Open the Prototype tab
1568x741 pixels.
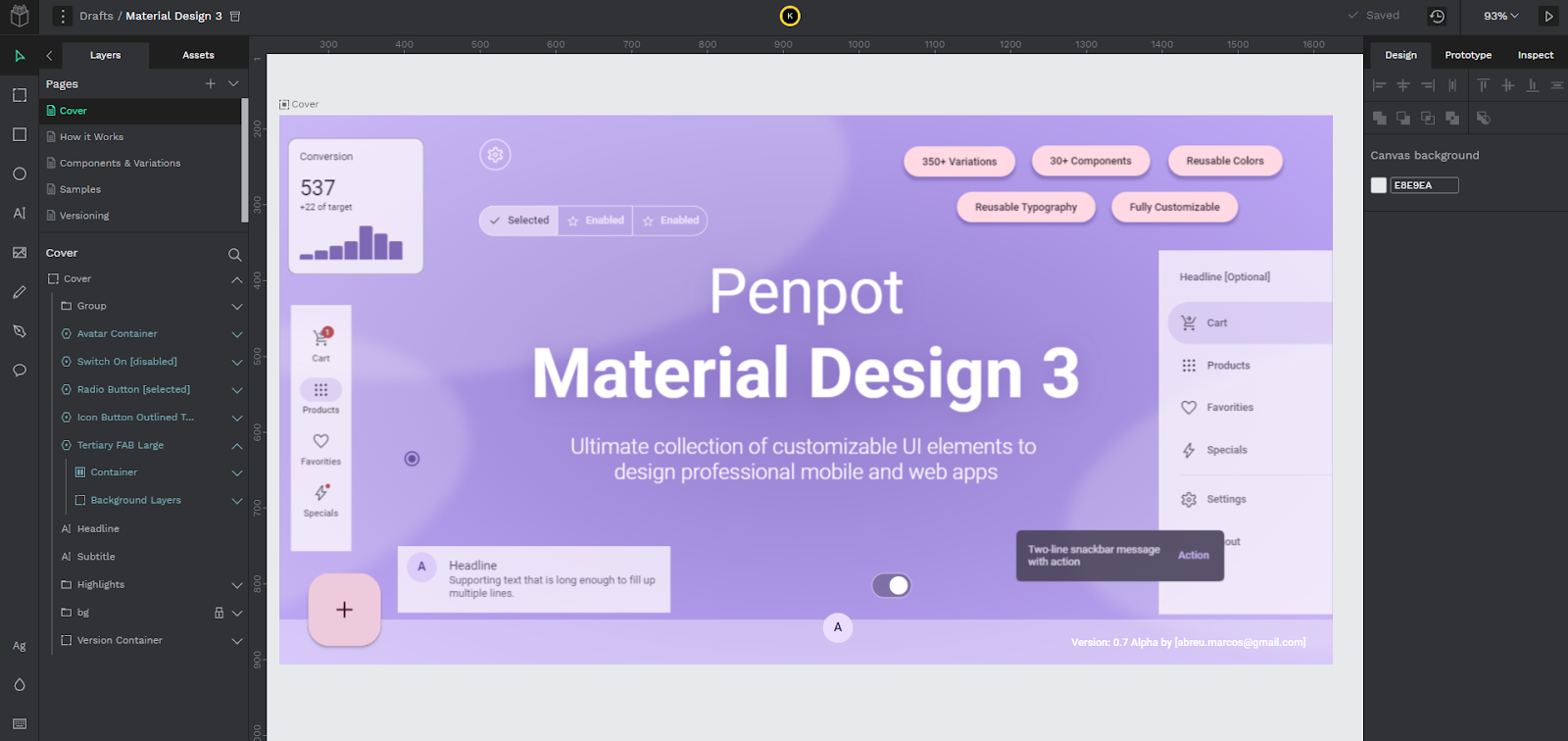coord(1468,55)
